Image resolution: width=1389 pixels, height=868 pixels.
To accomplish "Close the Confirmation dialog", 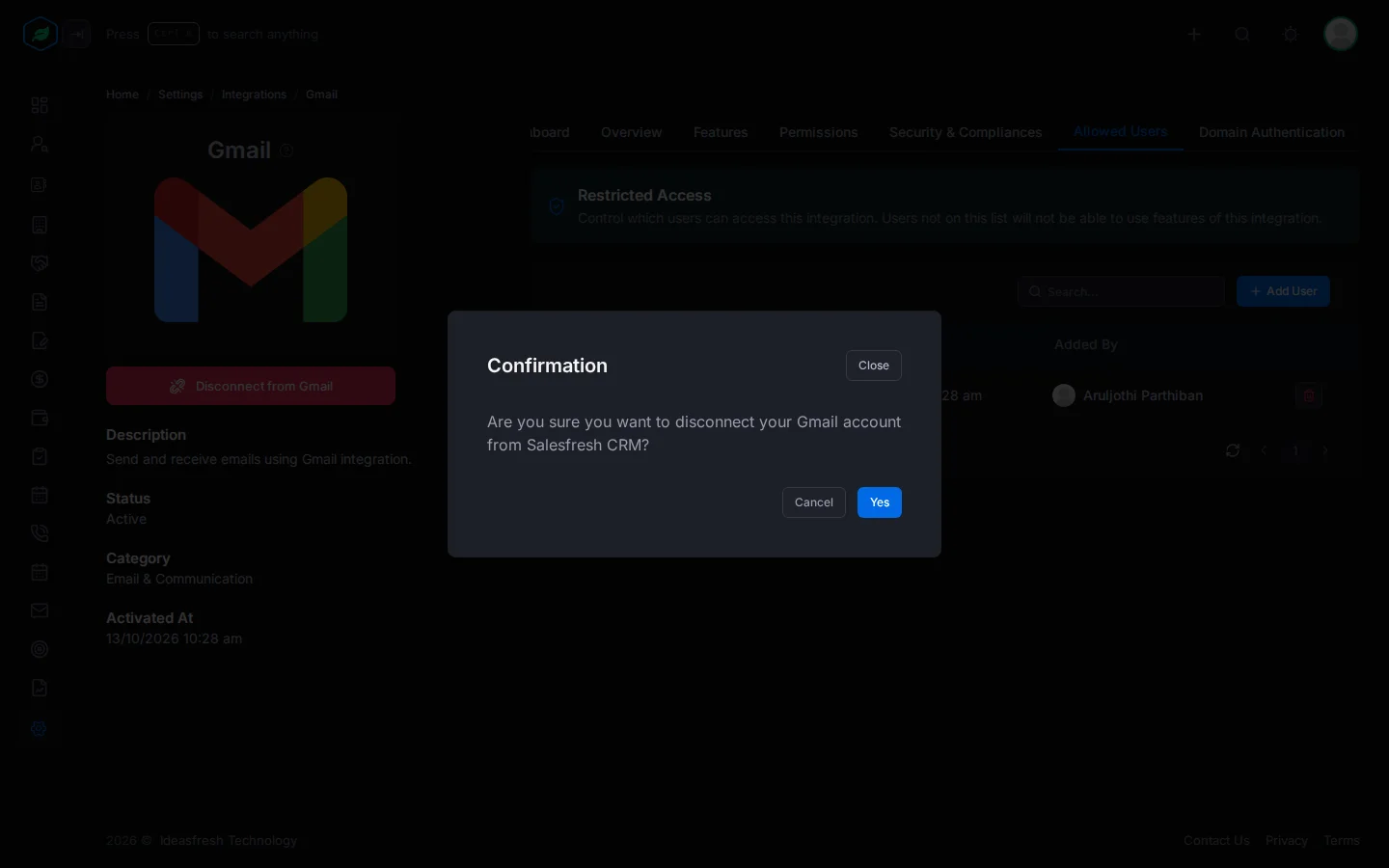I will click(x=873, y=366).
